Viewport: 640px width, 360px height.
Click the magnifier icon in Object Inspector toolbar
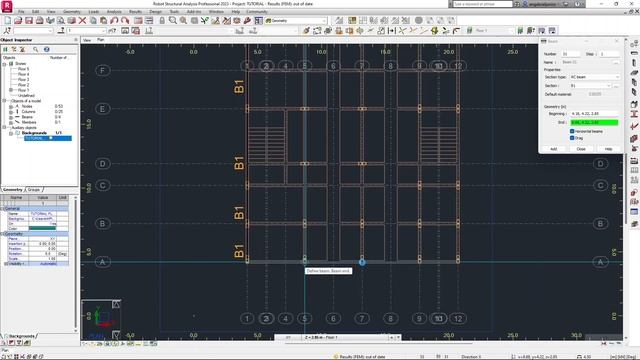(x=36, y=49)
